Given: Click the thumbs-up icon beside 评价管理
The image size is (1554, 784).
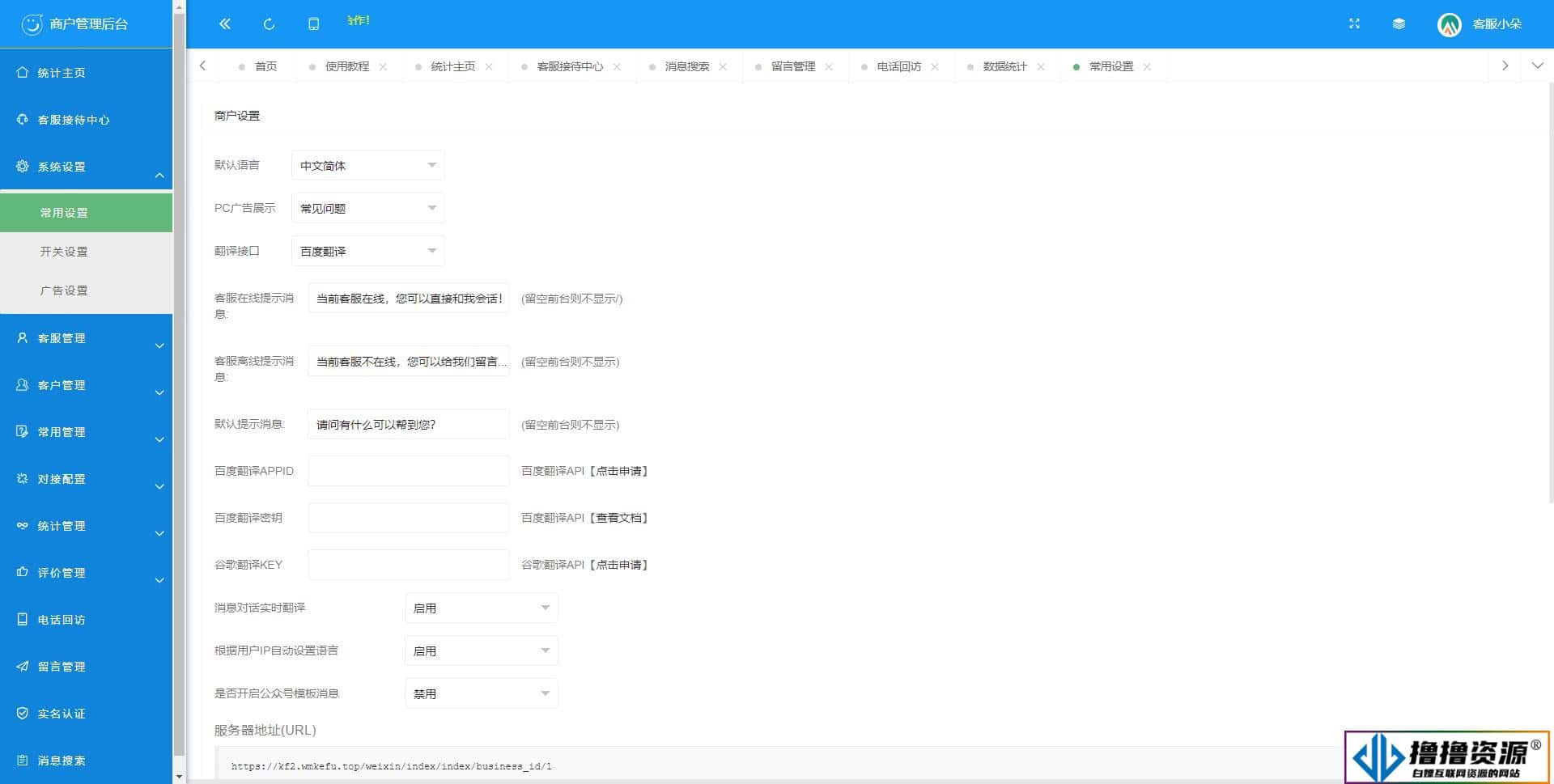Looking at the screenshot, I should [x=23, y=572].
